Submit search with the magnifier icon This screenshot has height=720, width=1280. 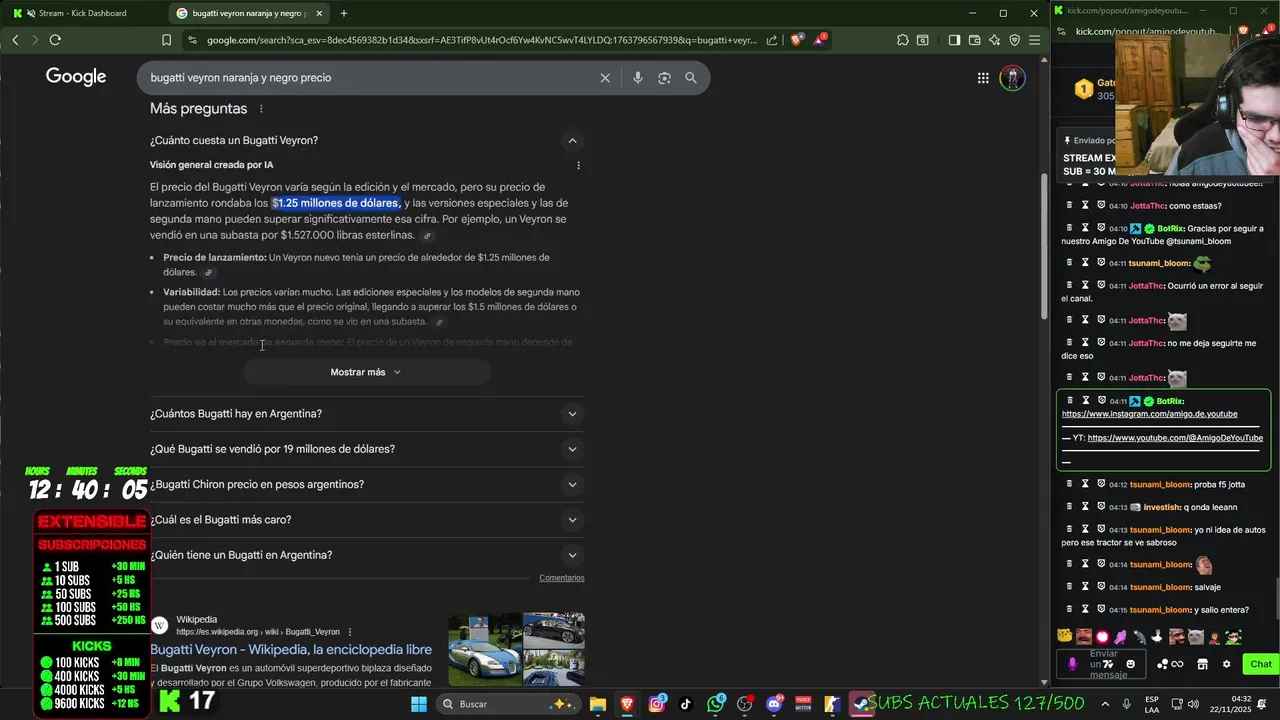tap(691, 77)
